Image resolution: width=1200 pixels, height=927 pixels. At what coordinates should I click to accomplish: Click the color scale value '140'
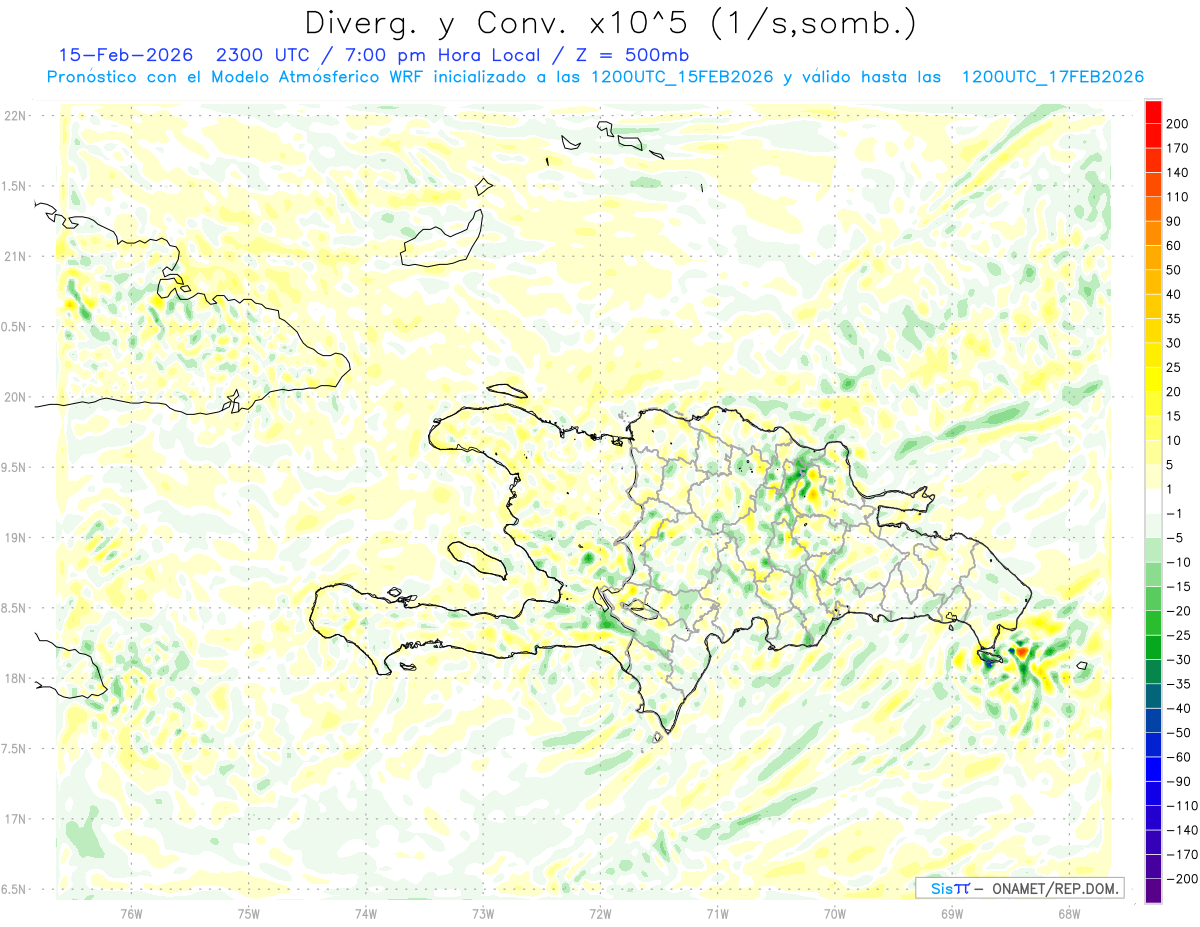pyautogui.click(x=1178, y=173)
